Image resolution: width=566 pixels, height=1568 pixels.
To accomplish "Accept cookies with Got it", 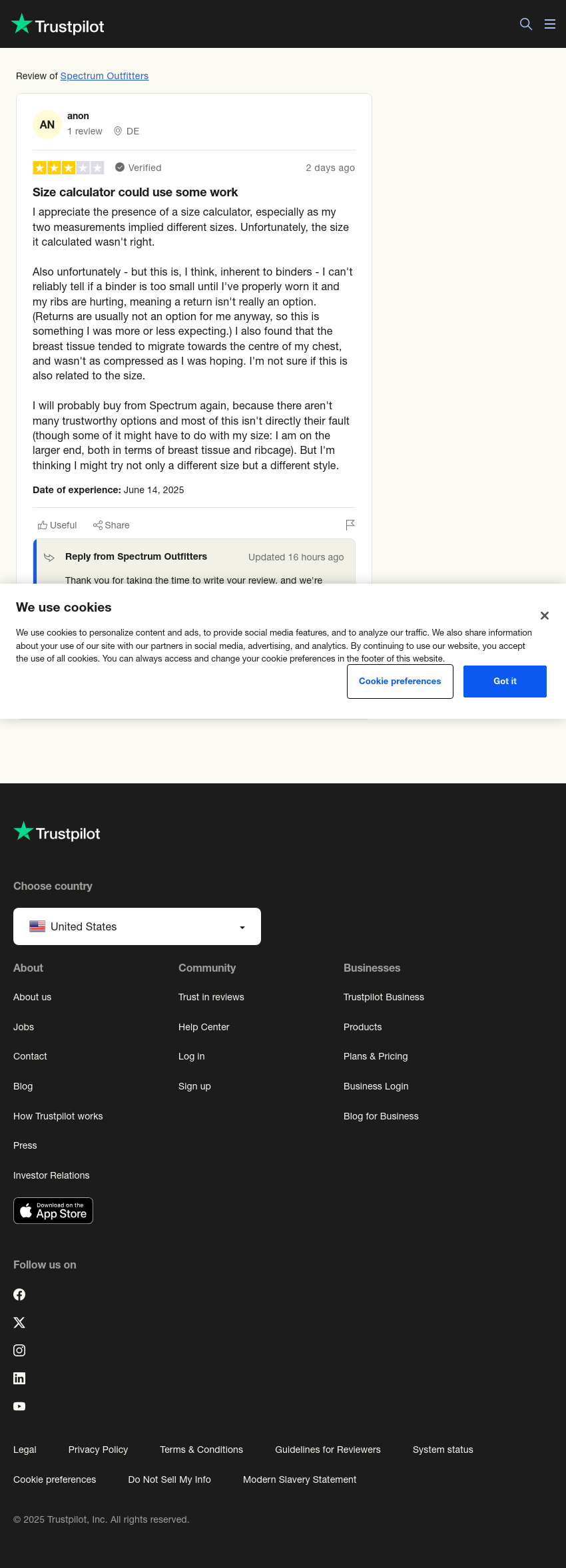I will (x=505, y=682).
